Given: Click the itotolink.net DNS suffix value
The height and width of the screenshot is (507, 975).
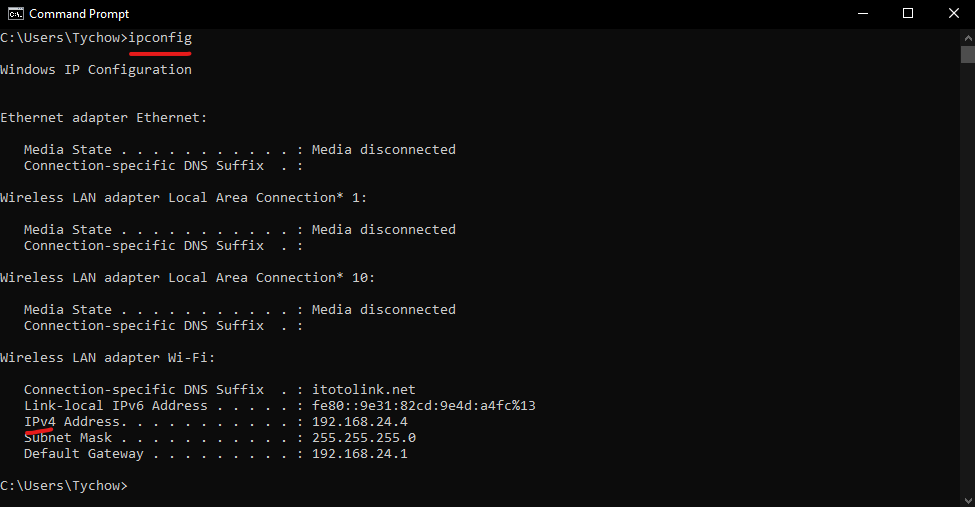Looking at the screenshot, I should [363, 390].
